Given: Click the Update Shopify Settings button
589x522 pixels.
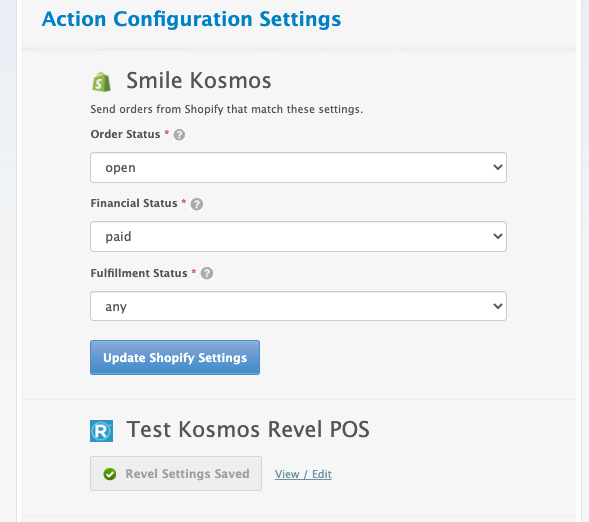Looking at the screenshot, I should click(175, 358).
